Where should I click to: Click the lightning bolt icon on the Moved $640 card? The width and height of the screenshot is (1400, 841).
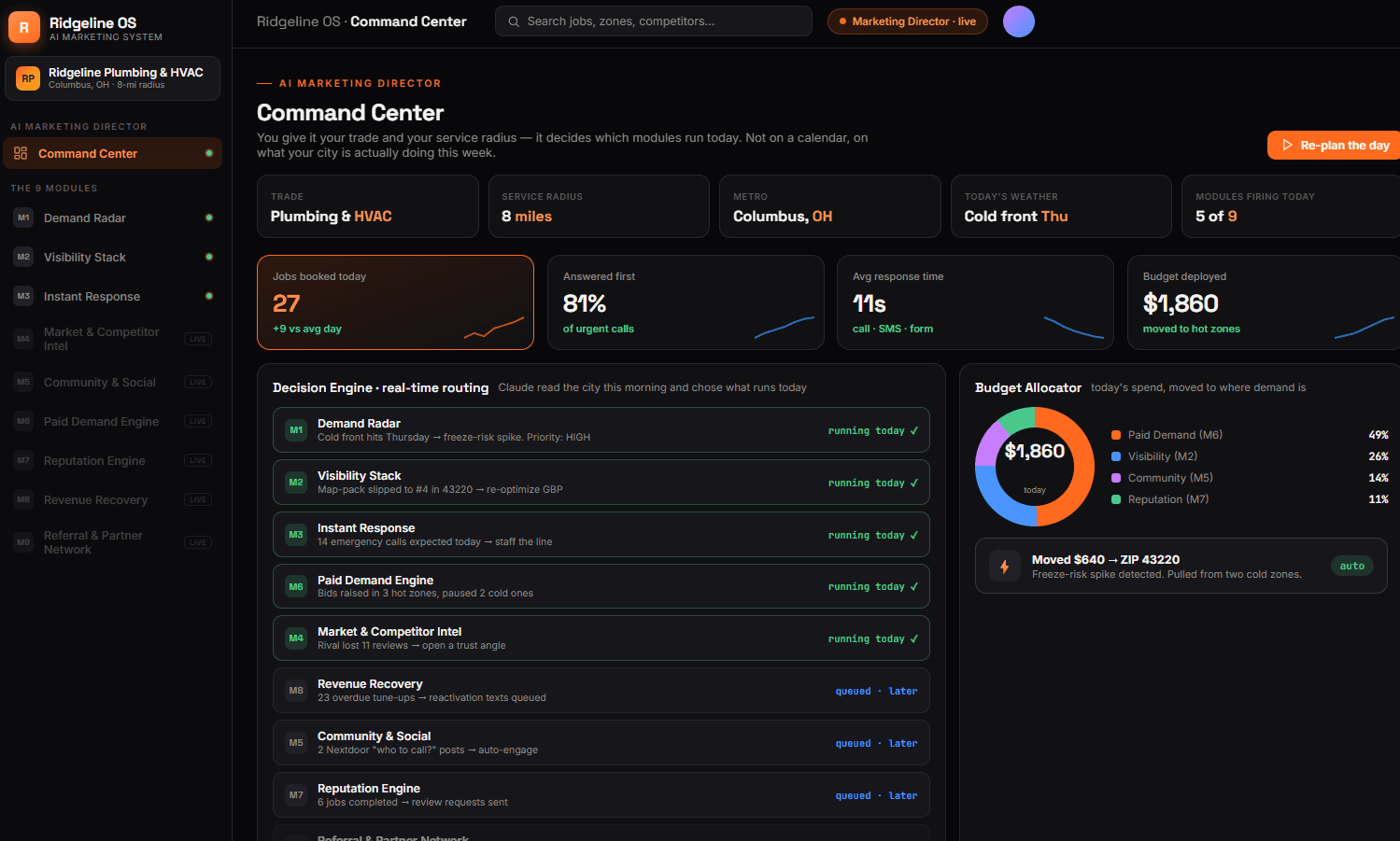[x=1005, y=567]
